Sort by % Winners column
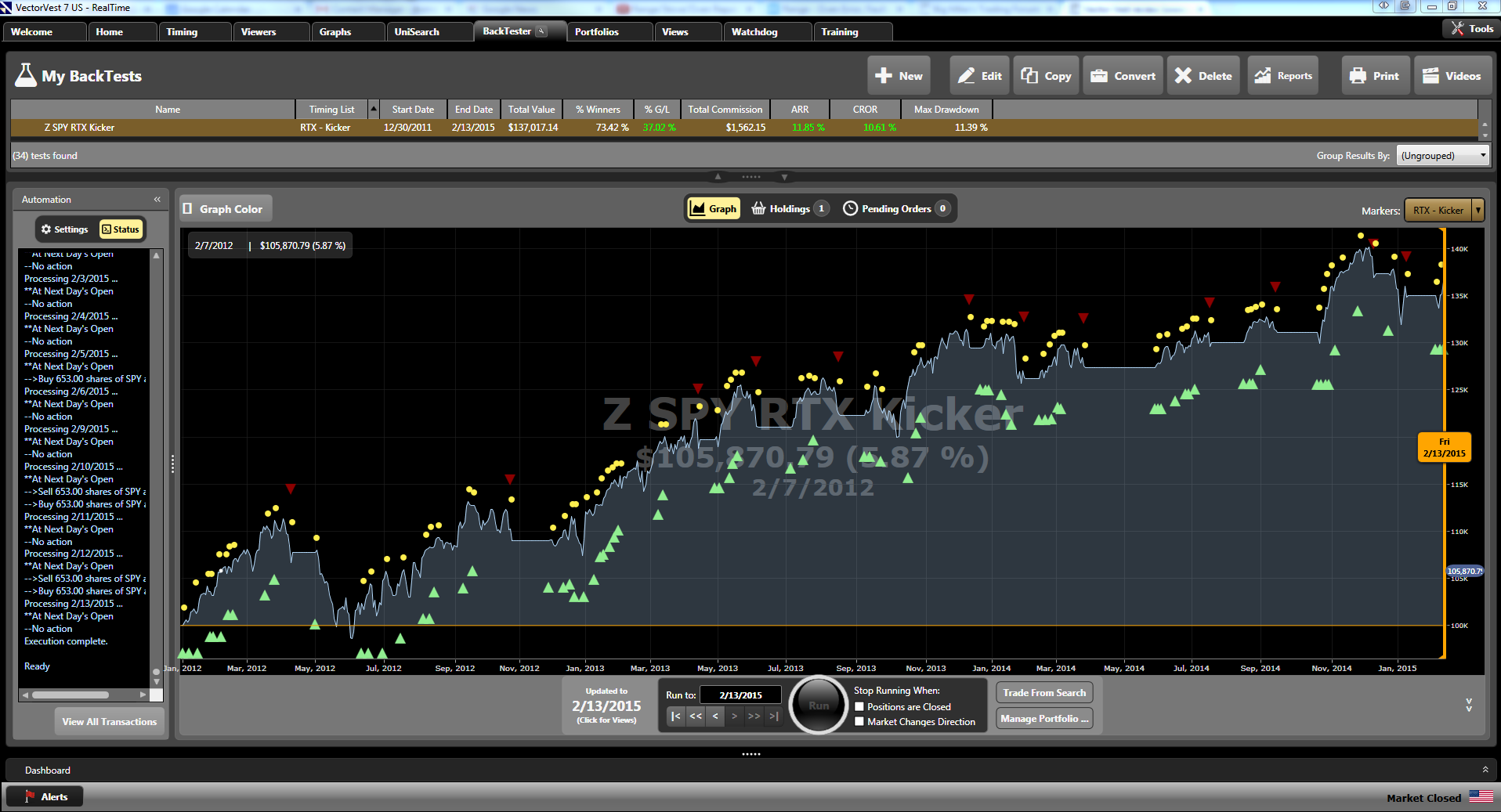 click(598, 110)
